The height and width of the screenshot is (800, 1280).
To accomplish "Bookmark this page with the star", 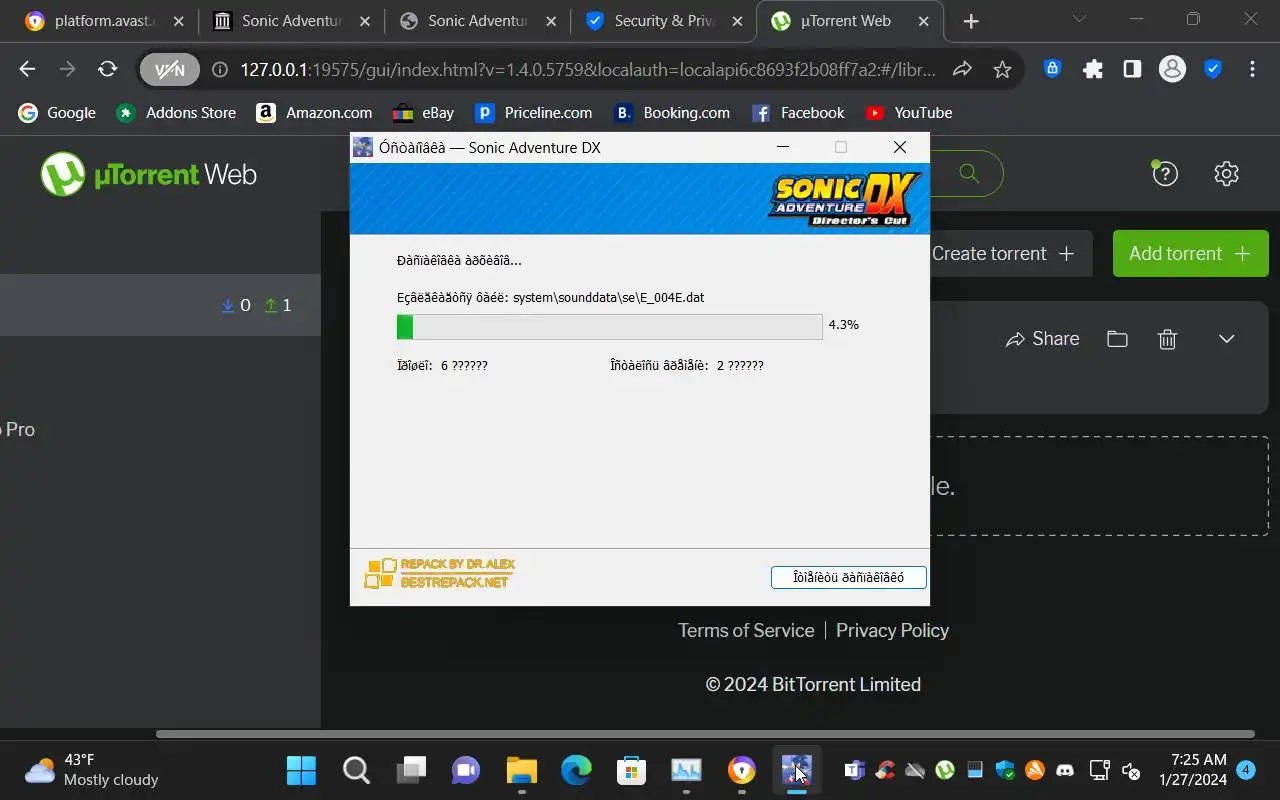I will [x=1002, y=69].
